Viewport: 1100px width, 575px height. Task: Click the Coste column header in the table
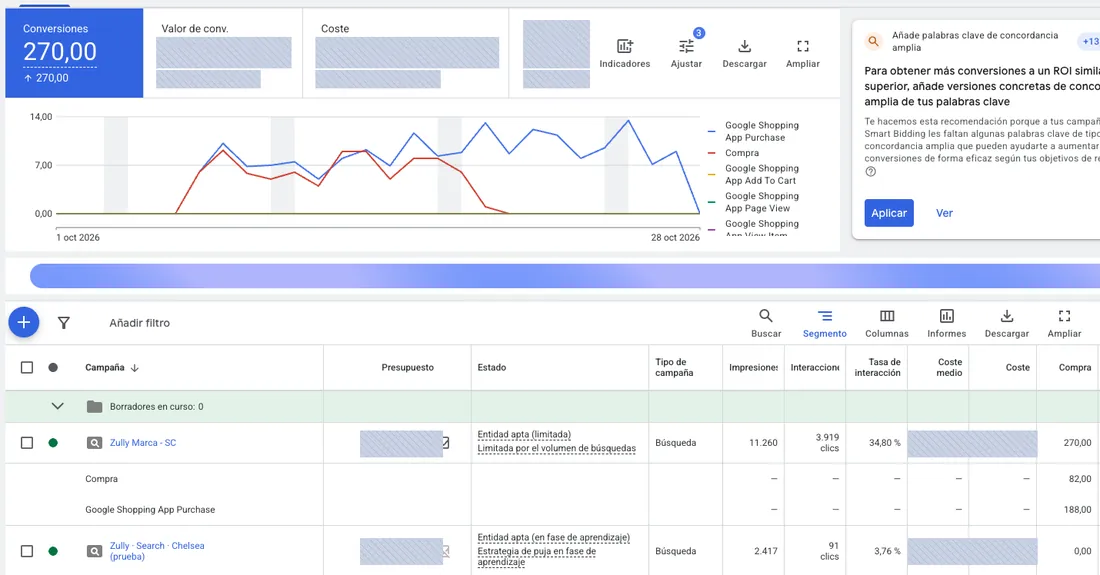1017,367
